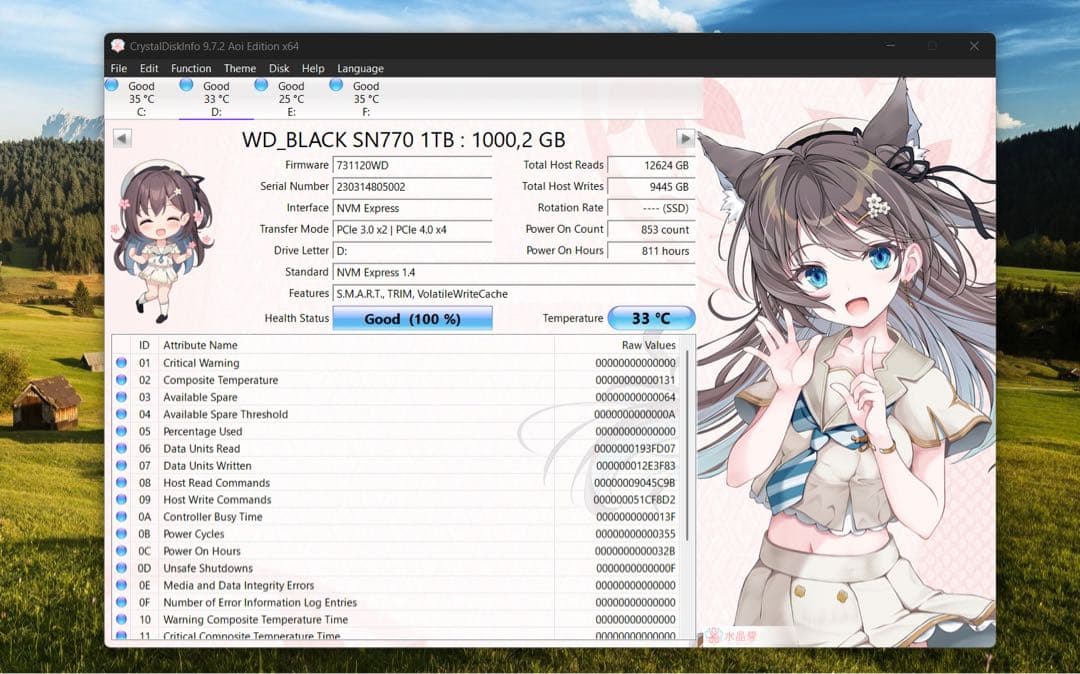Click the CrystalDiskInfo title bar logo
Viewport: 1080px width, 674px height.
117,45
